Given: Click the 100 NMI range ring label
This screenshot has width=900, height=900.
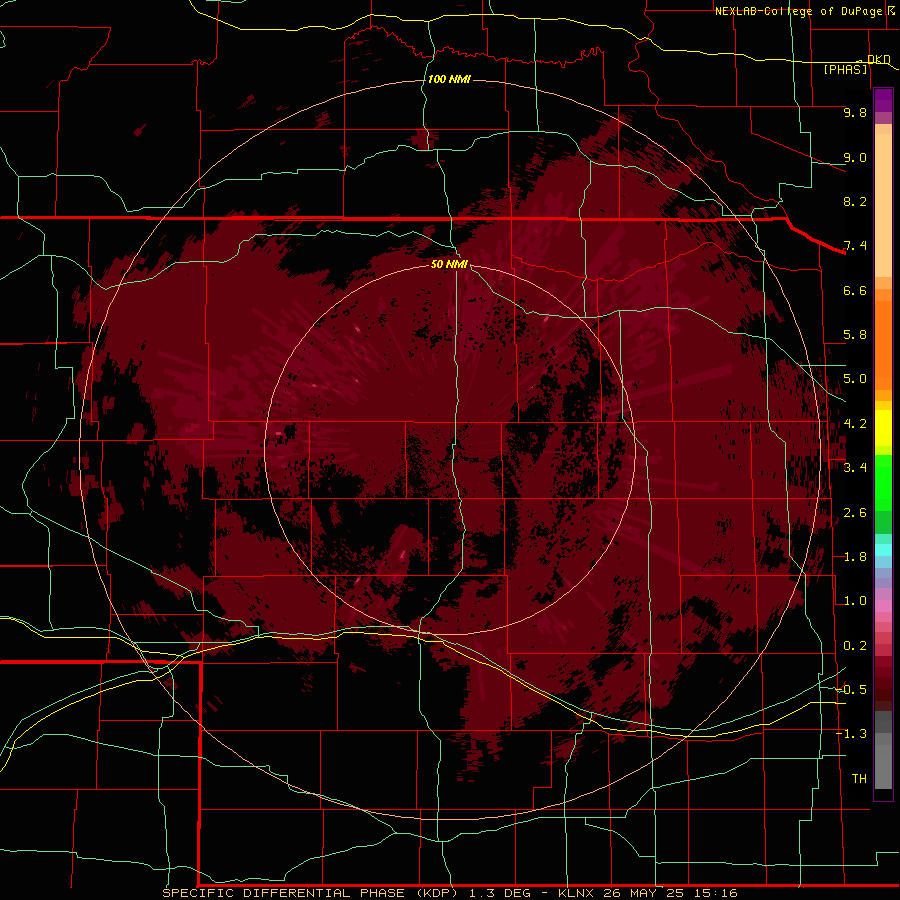Looking at the screenshot, I should tap(449, 79).
